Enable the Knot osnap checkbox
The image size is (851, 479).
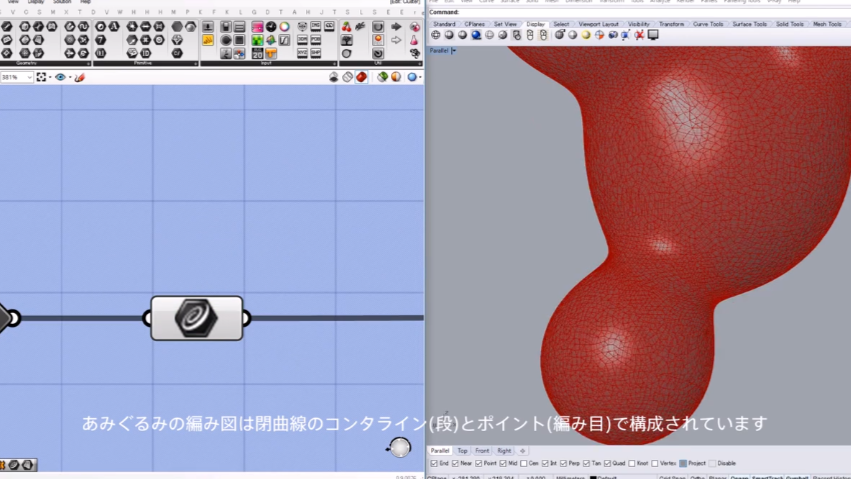coord(632,463)
